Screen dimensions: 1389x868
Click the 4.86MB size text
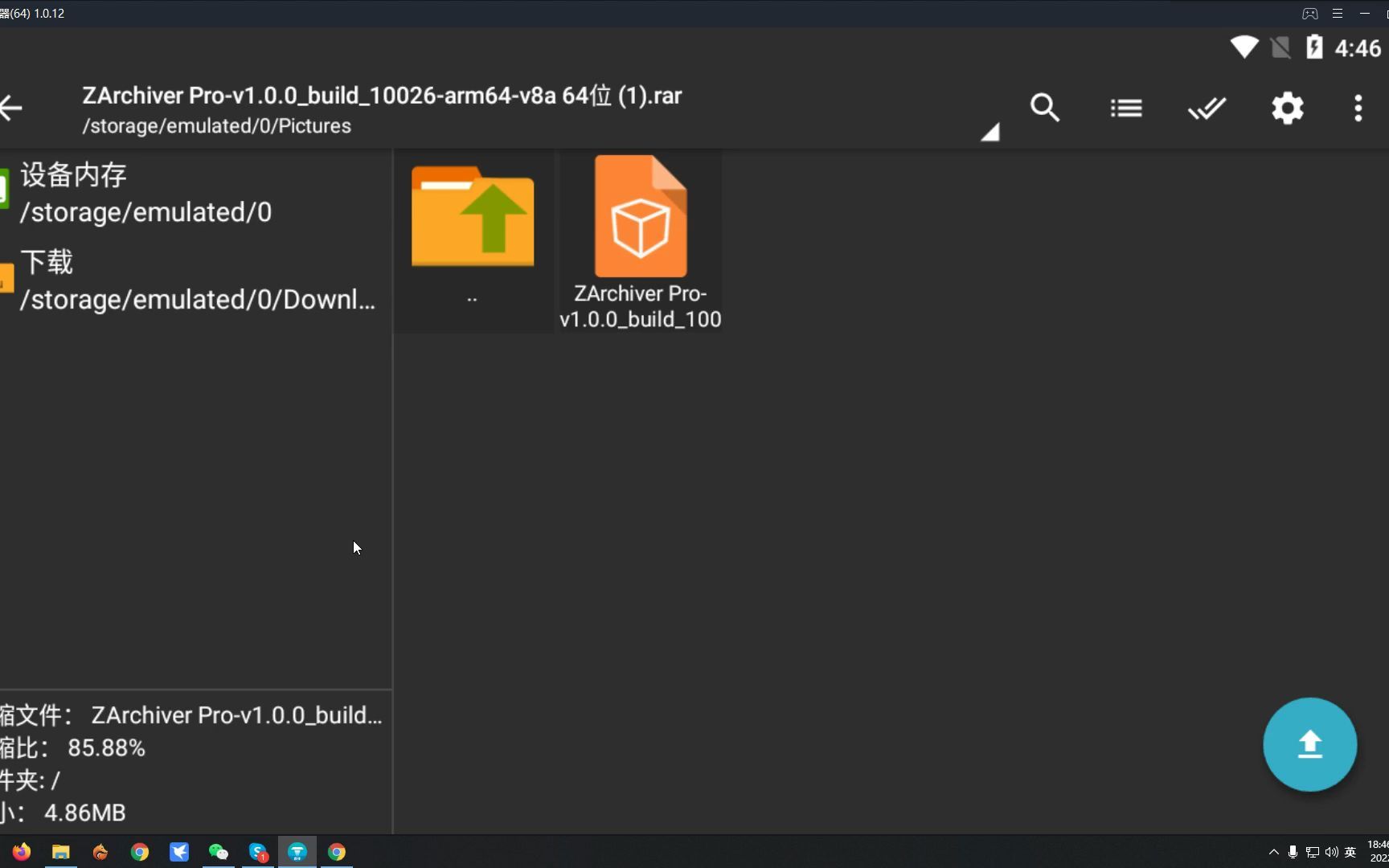click(x=84, y=813)
